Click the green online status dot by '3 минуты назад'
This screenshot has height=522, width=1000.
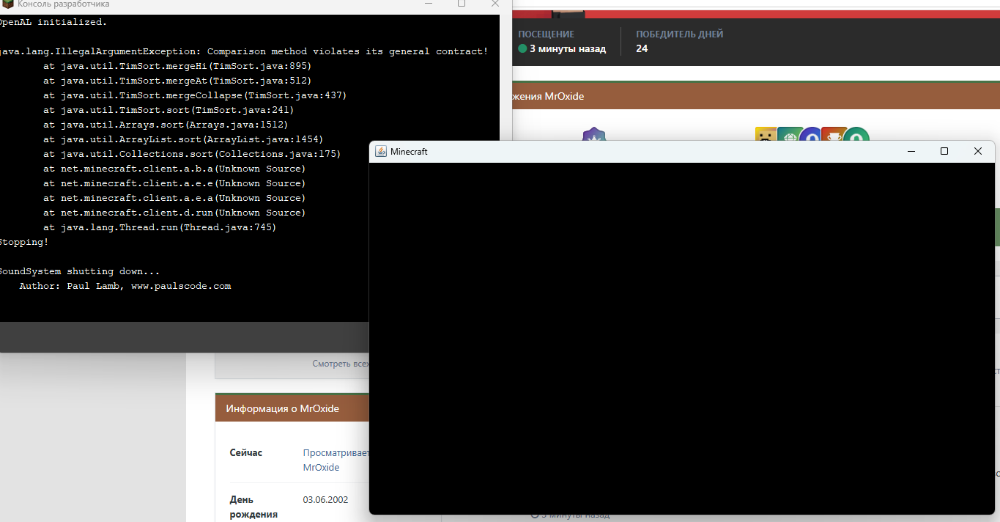[x=522, y=48]
